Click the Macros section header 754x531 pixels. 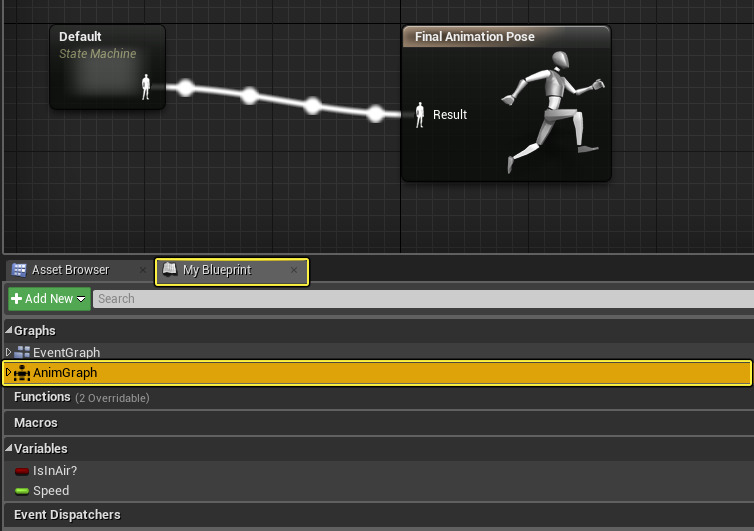tap(379, 423)
